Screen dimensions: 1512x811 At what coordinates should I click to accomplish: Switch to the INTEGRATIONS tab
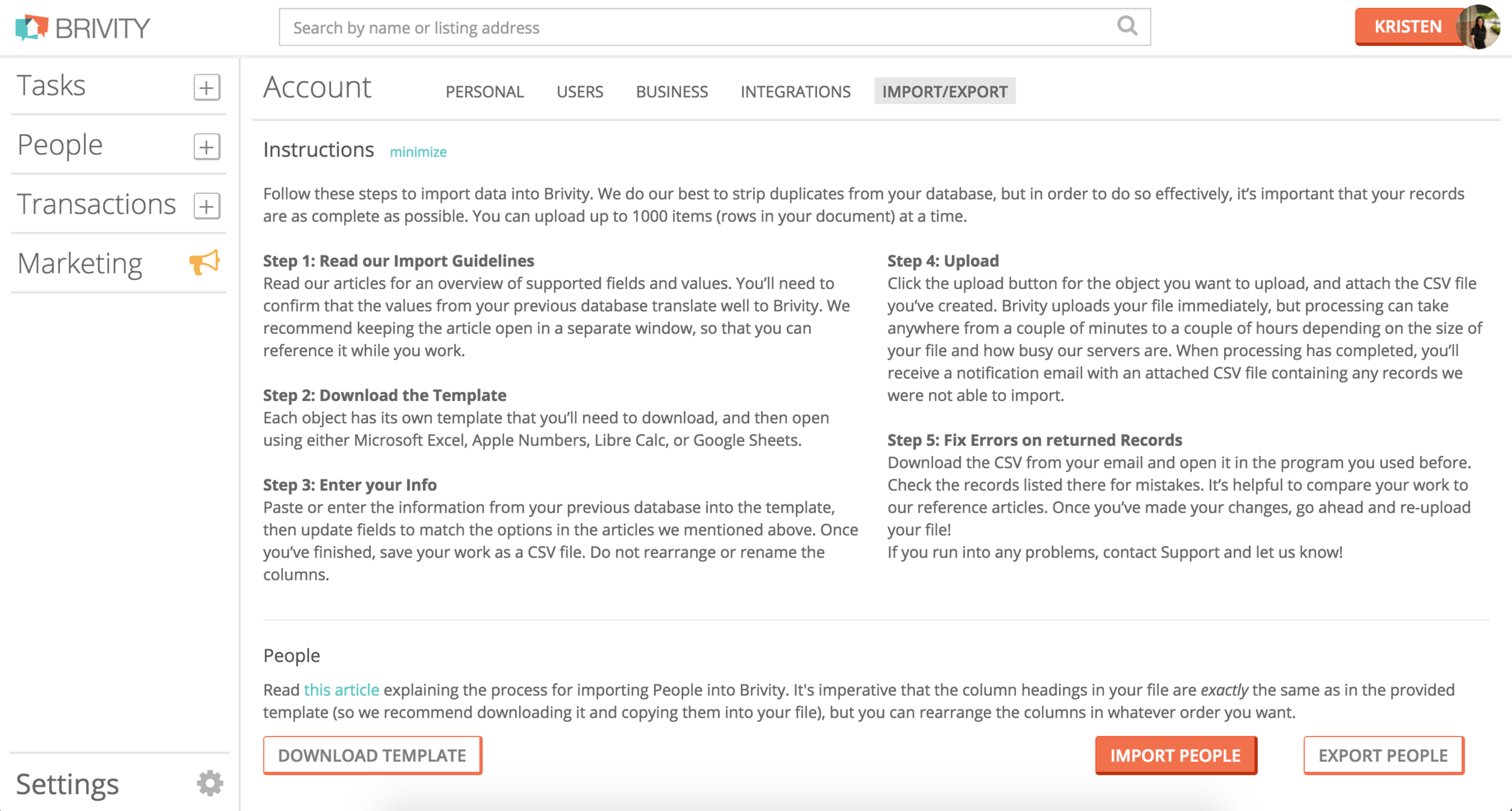click(795, 91)
